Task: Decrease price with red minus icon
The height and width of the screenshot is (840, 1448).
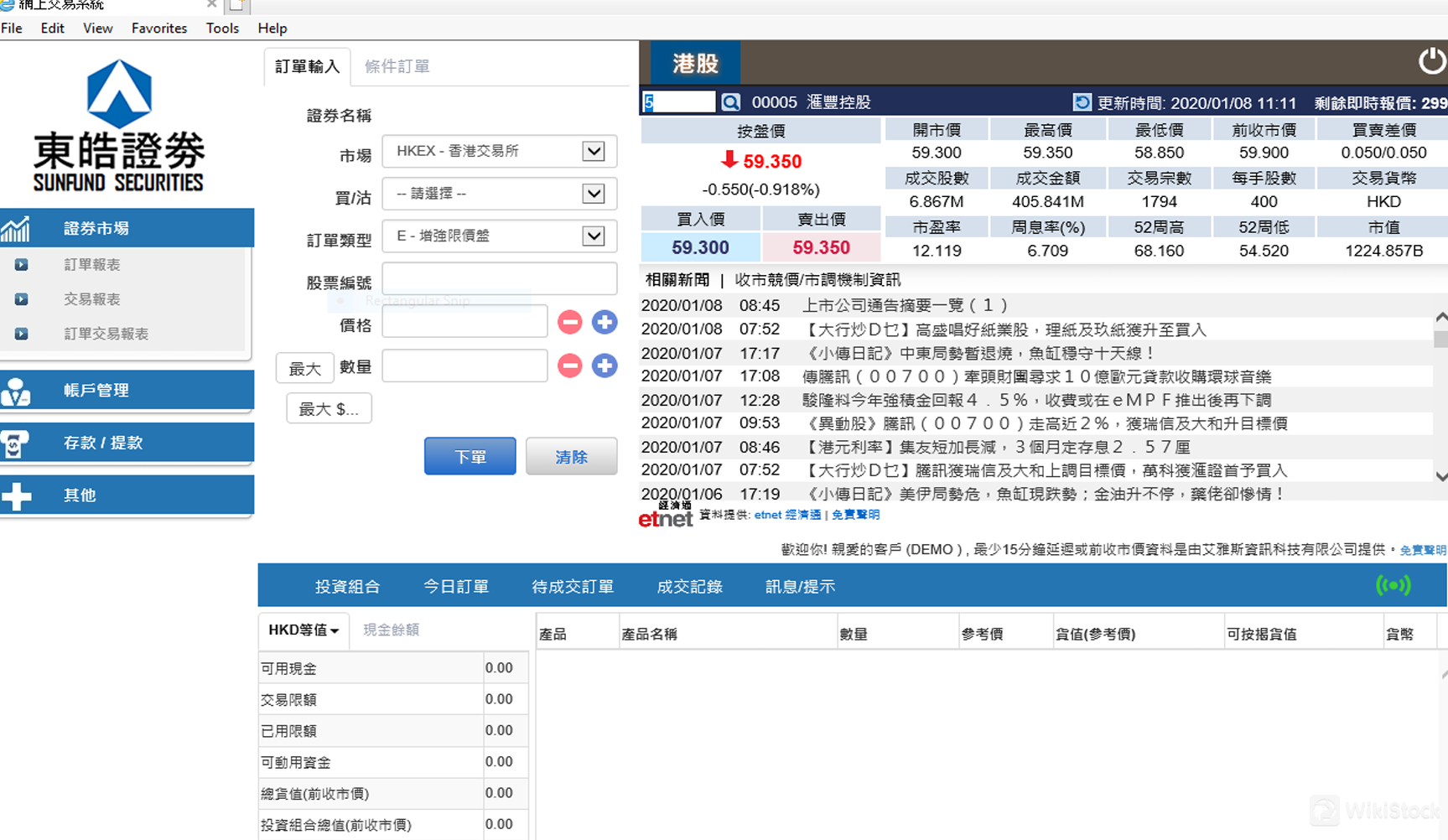Action: (x=570, y=322)
